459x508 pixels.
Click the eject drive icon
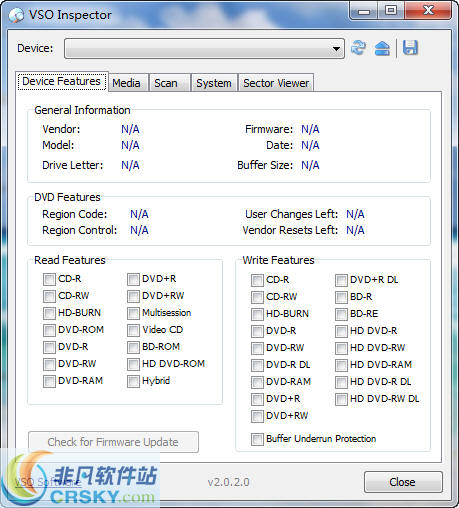coord(382,48)
